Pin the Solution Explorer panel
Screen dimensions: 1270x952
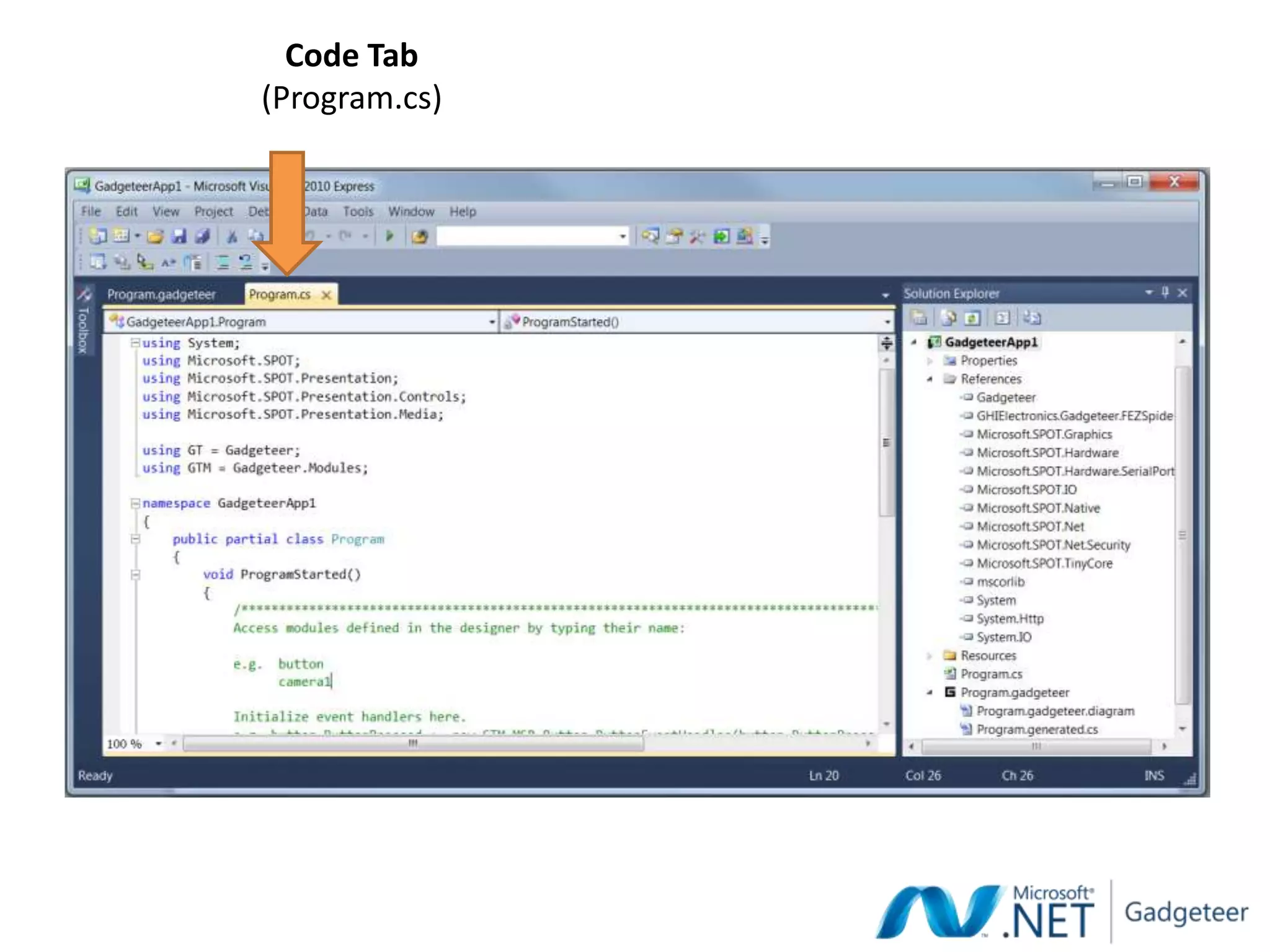[x=1165, y=292]
